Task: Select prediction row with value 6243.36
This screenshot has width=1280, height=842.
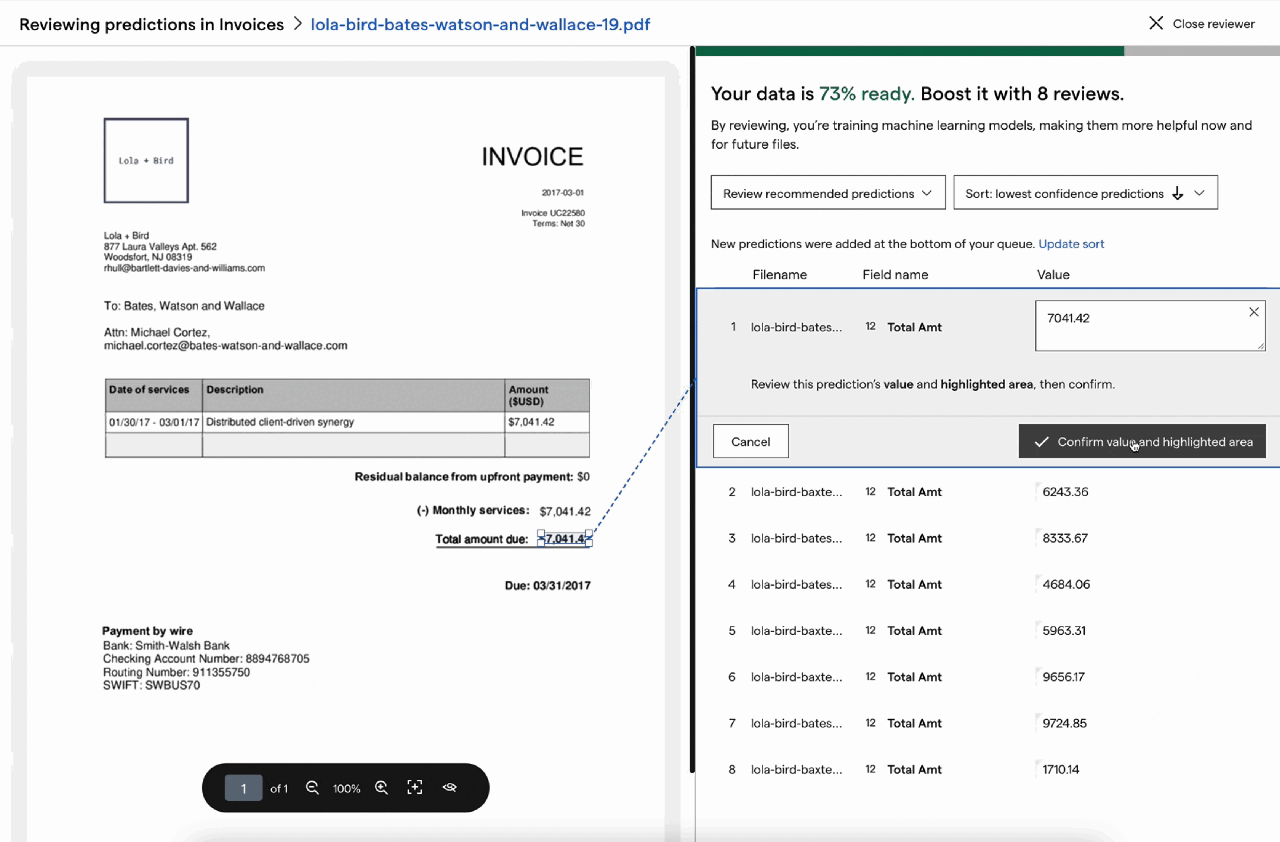Action: [988, 492]
